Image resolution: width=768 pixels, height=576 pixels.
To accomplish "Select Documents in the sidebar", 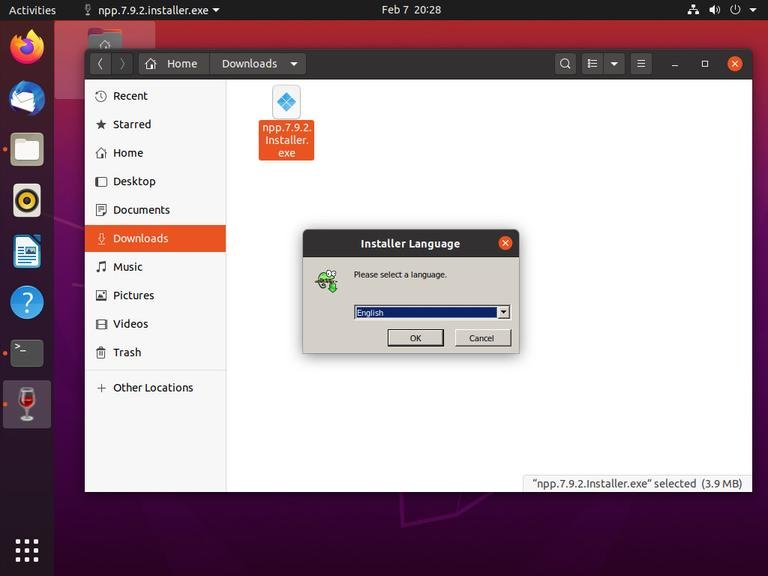I will (141, 210).
